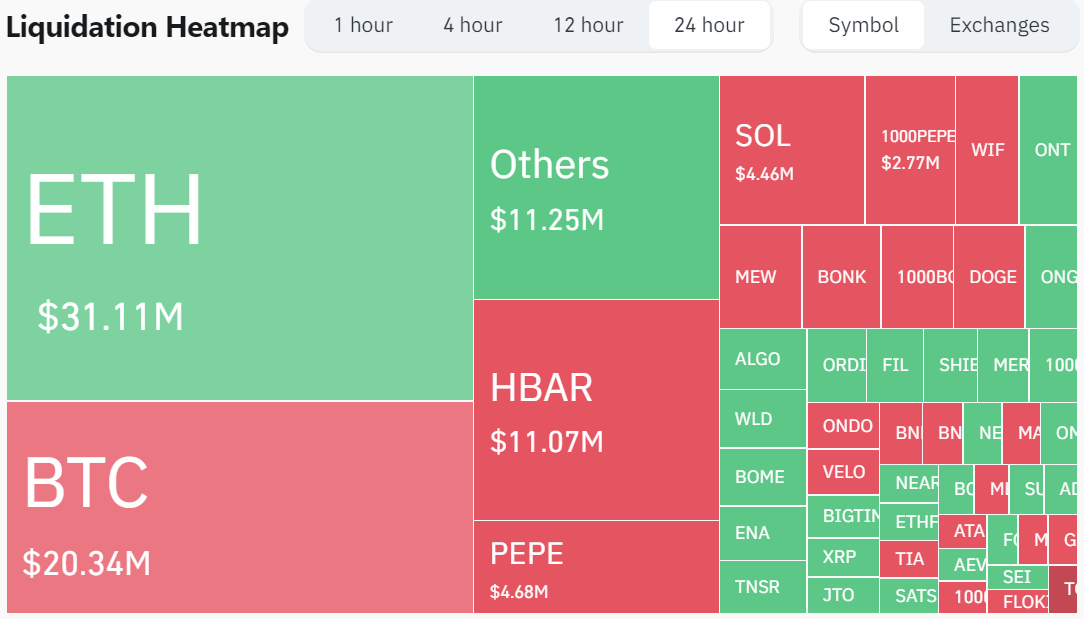The image size is (1084, 619).
Task: Click the MEW heatmap tile
Action: click(x=760, y=277)
